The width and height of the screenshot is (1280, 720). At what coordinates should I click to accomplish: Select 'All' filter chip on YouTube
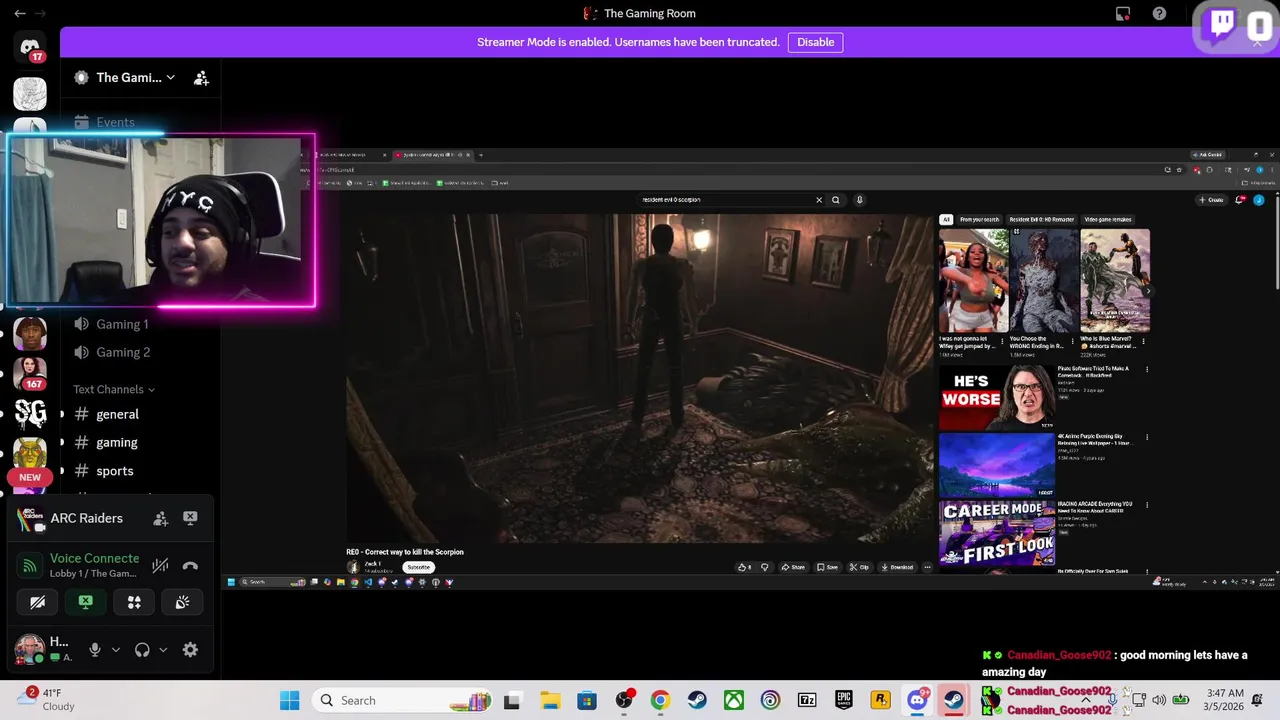[x=946, y=219]
